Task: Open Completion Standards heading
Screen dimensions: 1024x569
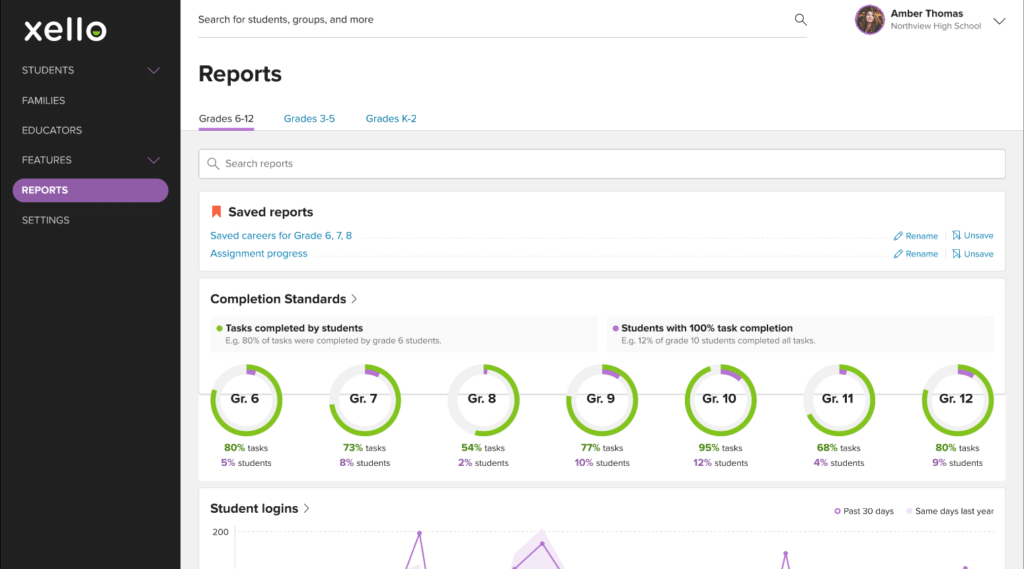Action: point(278,299)
